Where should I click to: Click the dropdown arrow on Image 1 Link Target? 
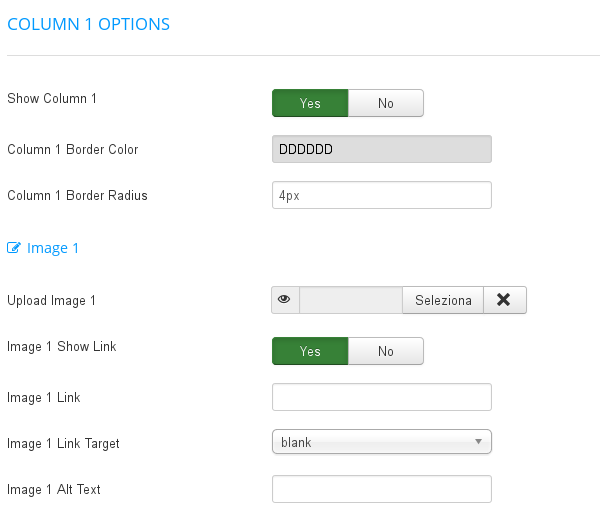(478, 442)
